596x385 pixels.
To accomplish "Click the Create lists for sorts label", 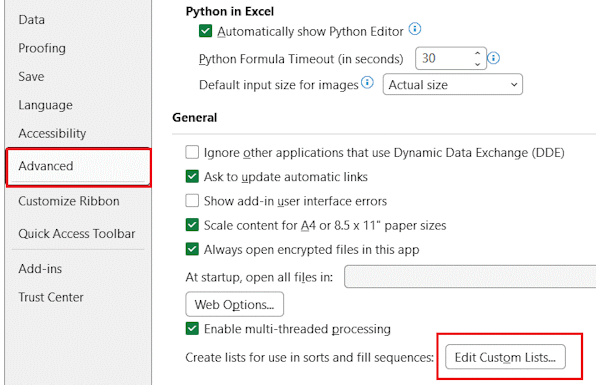I will pyautogui.click(x=309, y=357).
